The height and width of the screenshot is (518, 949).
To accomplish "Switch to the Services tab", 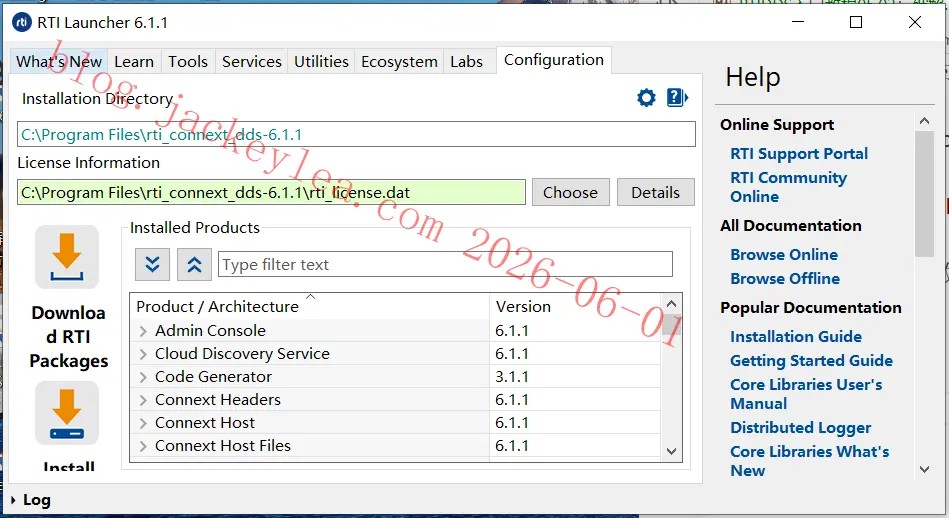I will tap(251, 62).
